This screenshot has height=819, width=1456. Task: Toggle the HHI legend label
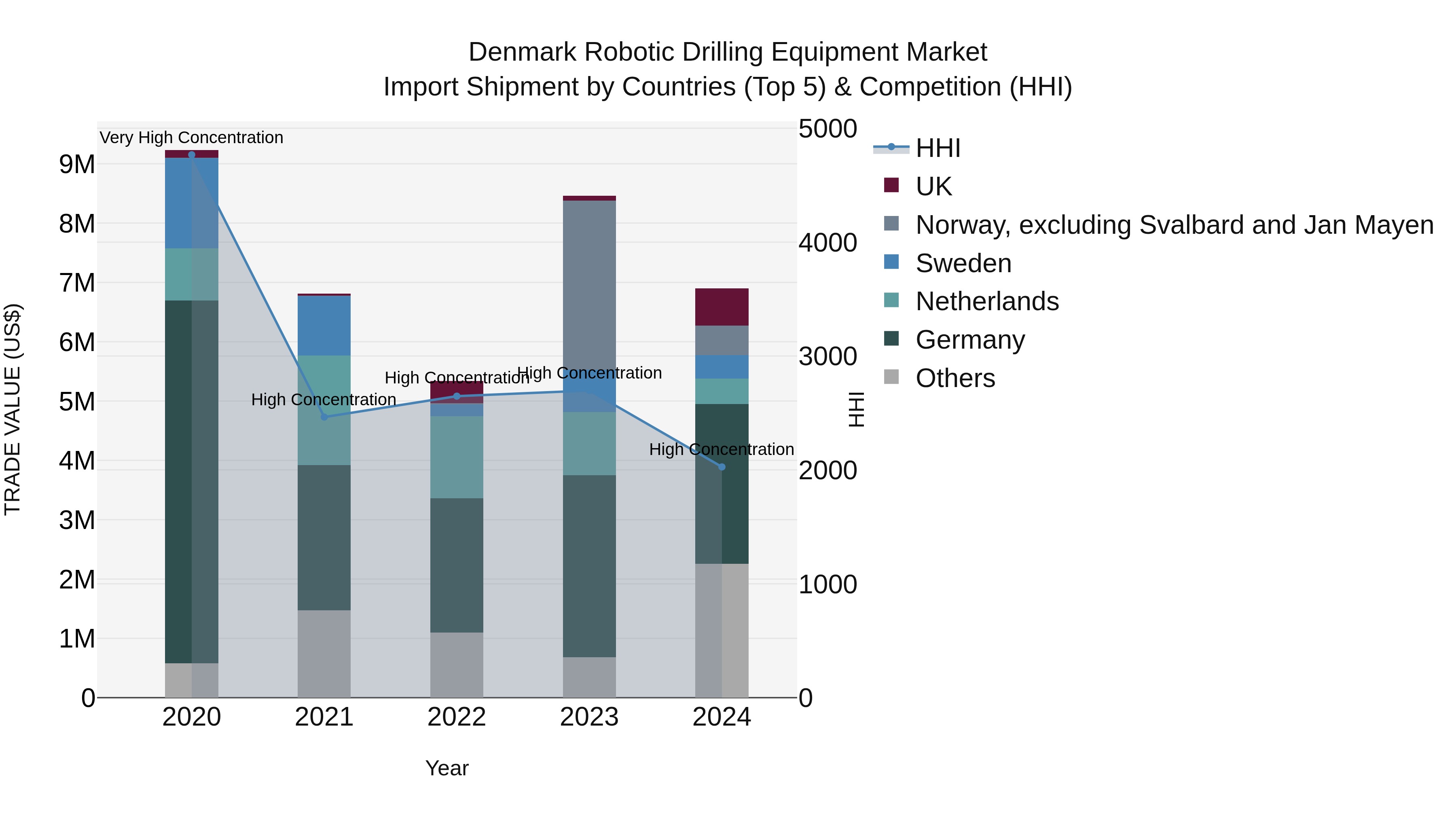938,148
